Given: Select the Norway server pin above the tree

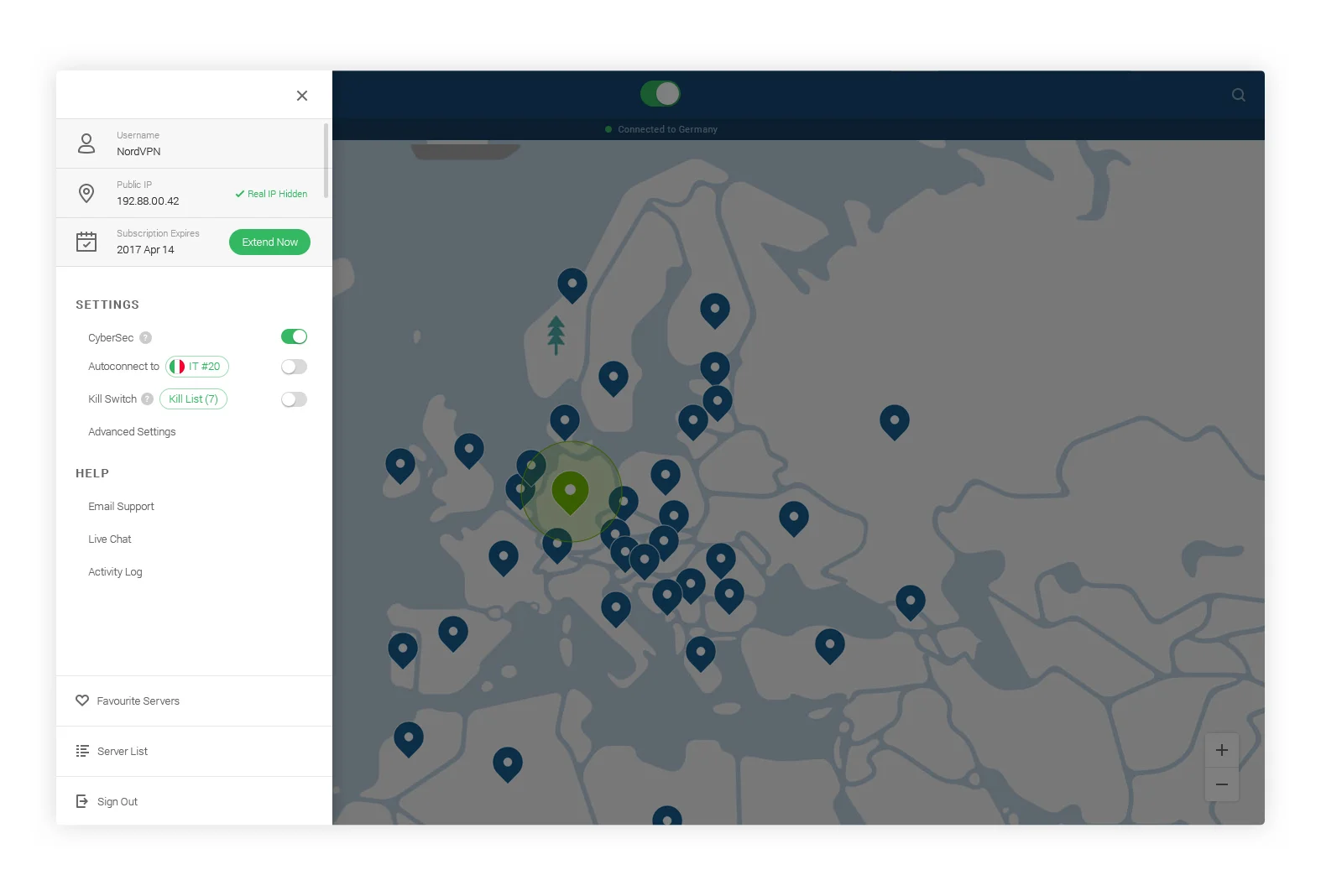Looking at the screenshot, I should [x=572, y=286].
